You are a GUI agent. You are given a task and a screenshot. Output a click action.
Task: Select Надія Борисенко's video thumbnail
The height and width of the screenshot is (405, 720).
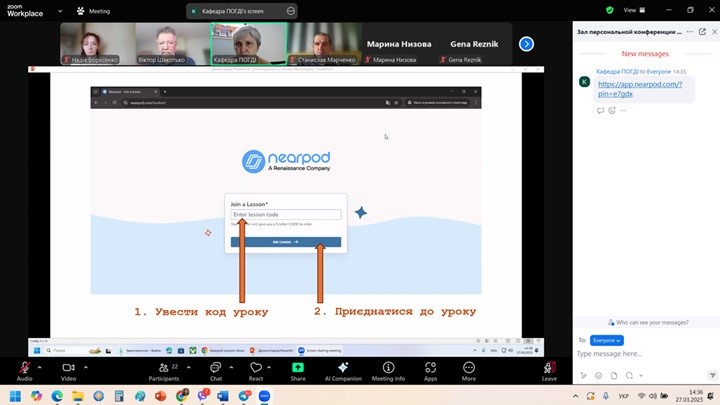(x=98, y=44)
